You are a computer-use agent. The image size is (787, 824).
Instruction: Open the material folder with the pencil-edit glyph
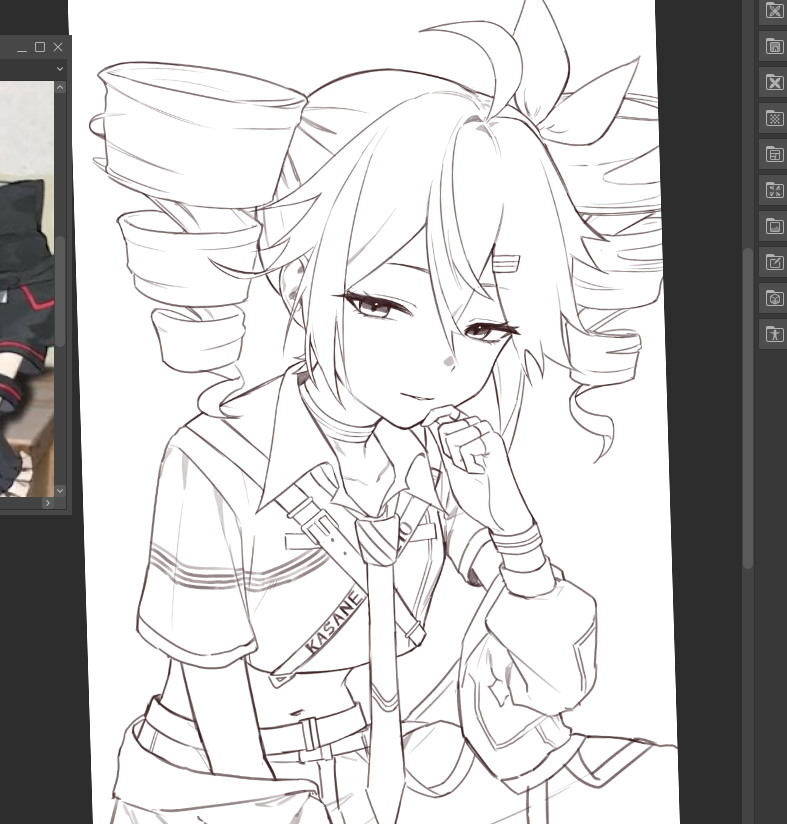click(x=774, y=262)
